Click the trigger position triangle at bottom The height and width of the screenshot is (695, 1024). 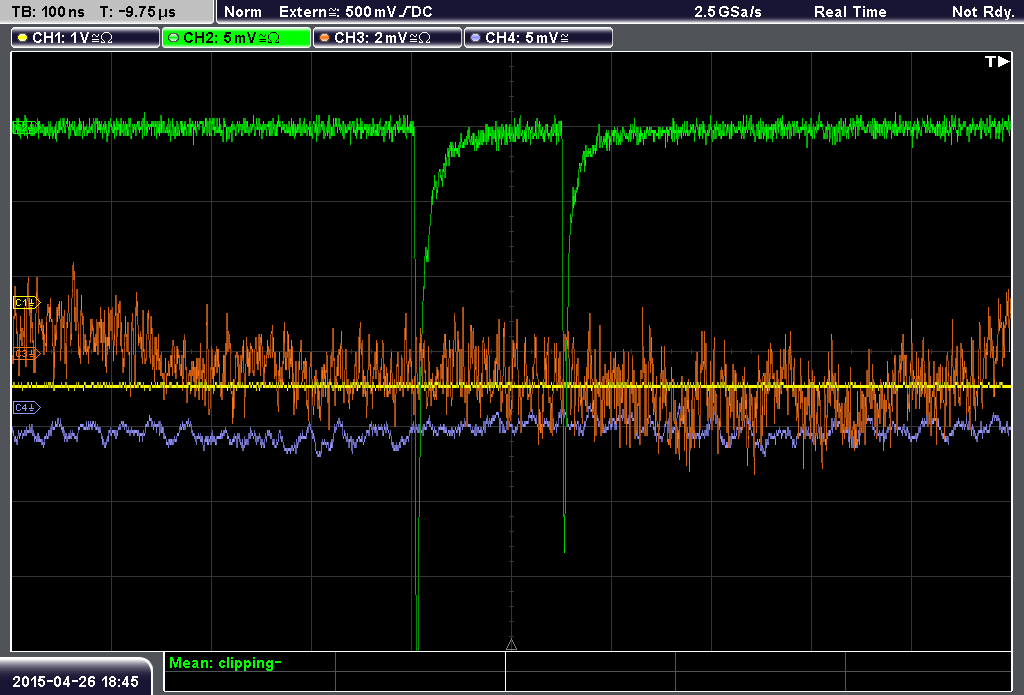(511, 644)
